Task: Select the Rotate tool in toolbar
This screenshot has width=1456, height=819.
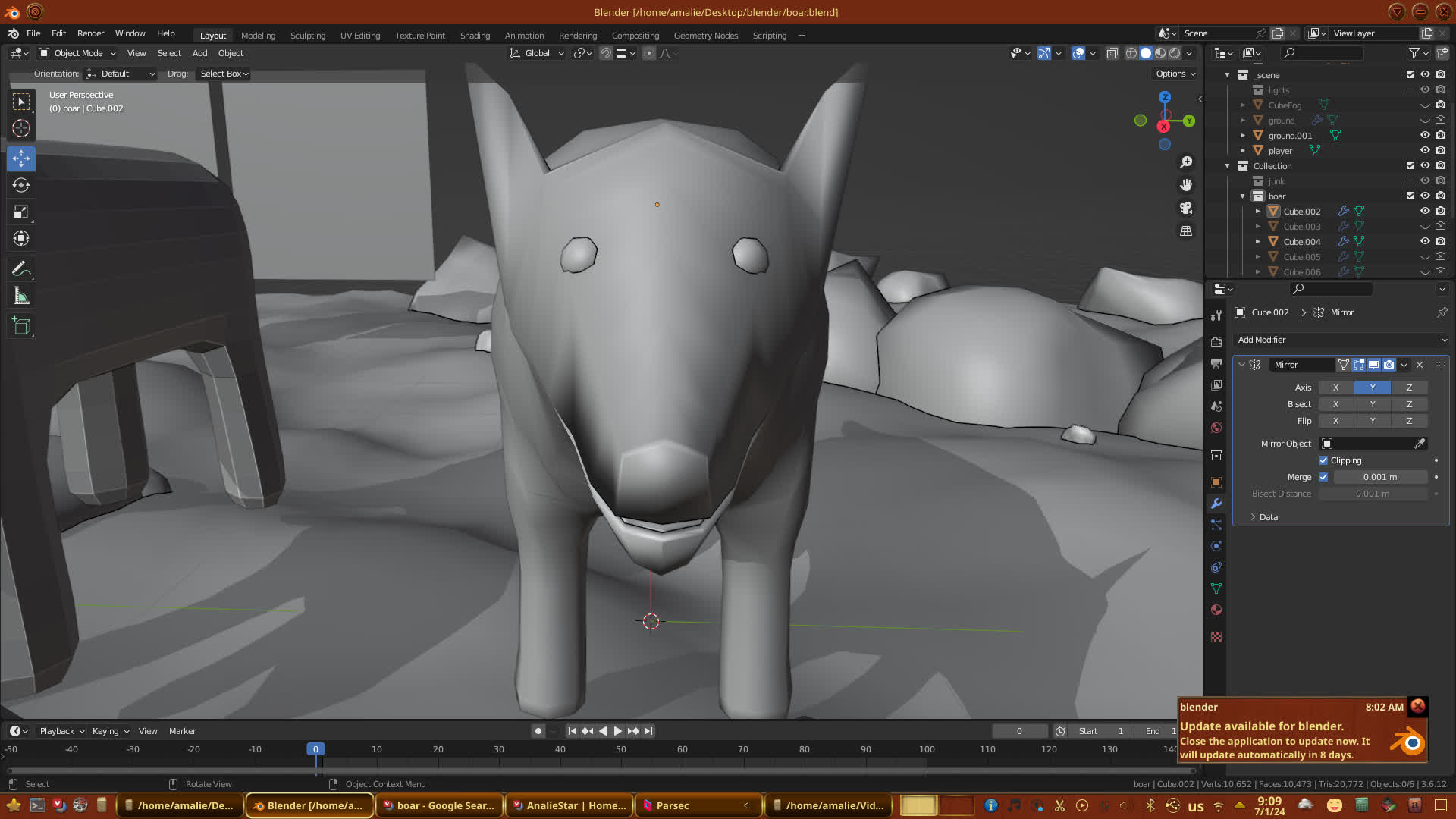Action: (21, 185)
